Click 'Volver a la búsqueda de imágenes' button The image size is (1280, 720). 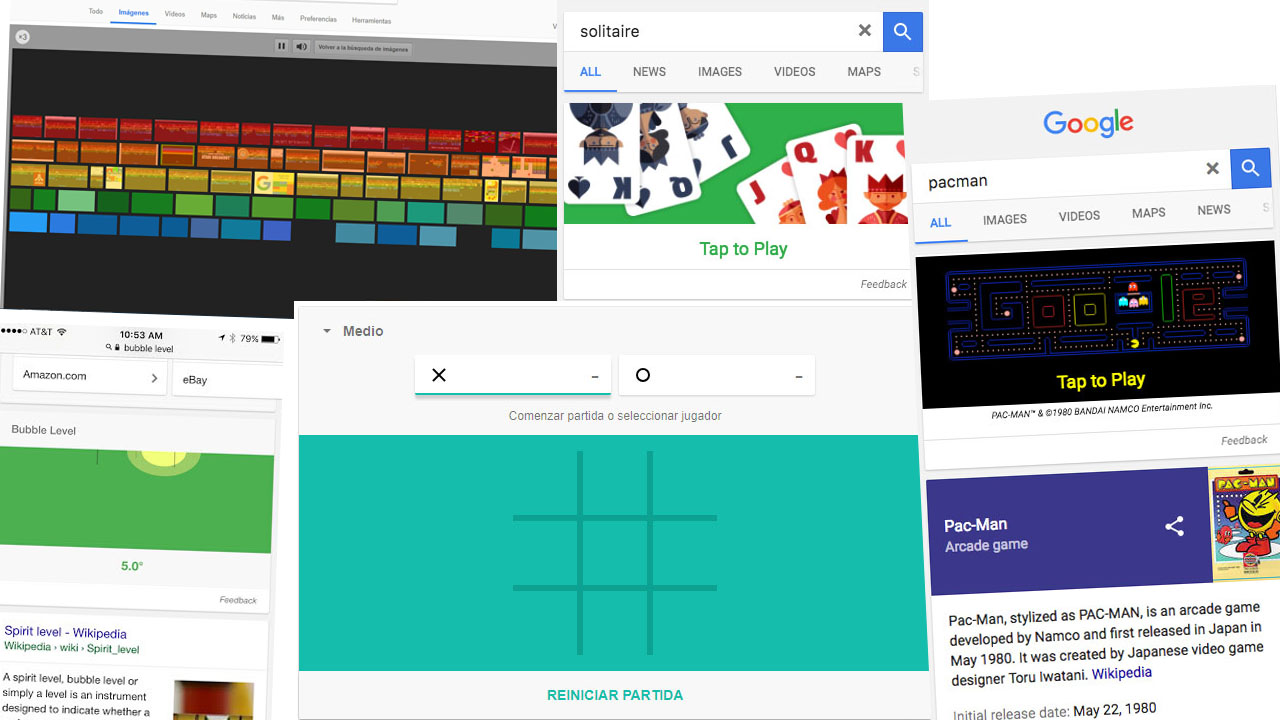[x=363, y=47]
